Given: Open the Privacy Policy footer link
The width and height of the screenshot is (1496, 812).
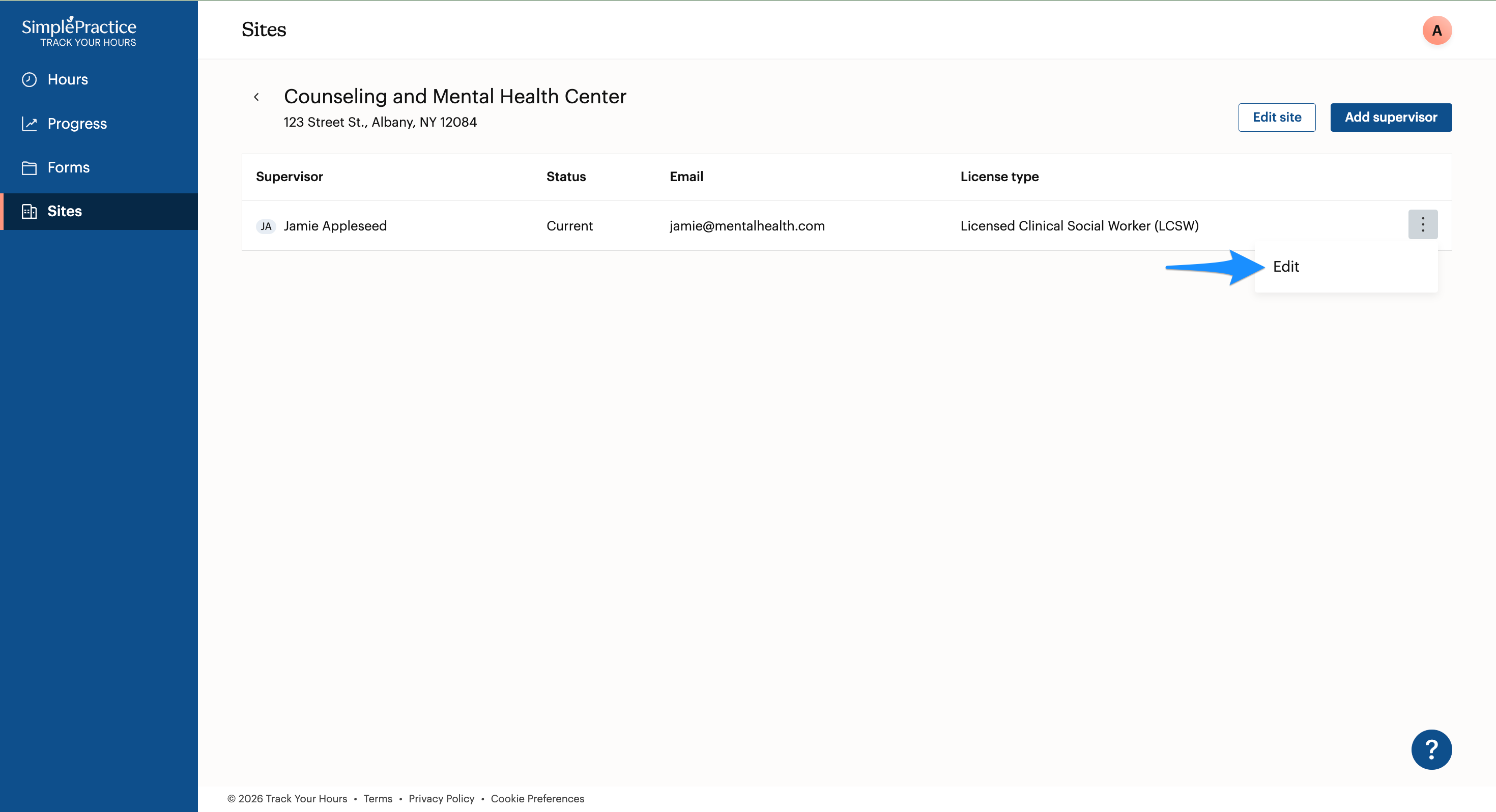Looking at the screenshot, I should (441, 799).
